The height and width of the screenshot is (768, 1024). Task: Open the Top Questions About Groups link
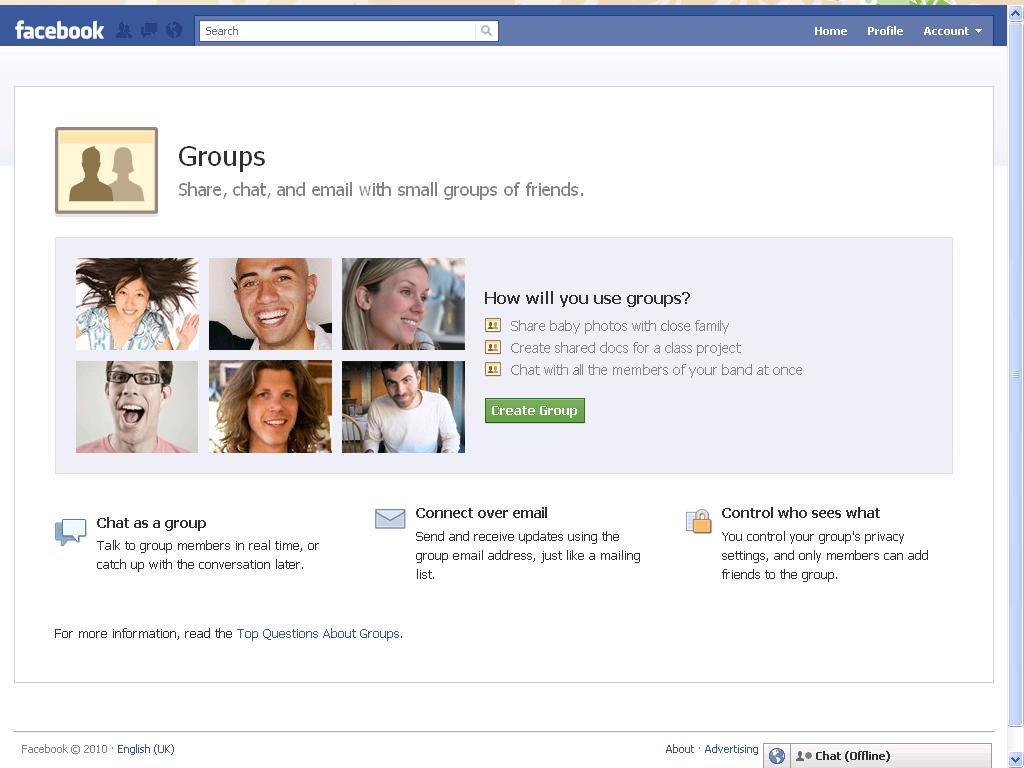318,633
